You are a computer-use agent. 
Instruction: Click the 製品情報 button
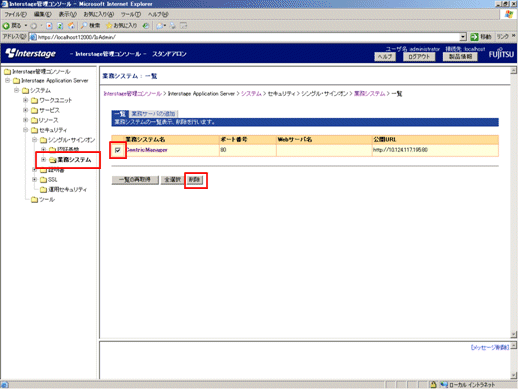(460, 57)
